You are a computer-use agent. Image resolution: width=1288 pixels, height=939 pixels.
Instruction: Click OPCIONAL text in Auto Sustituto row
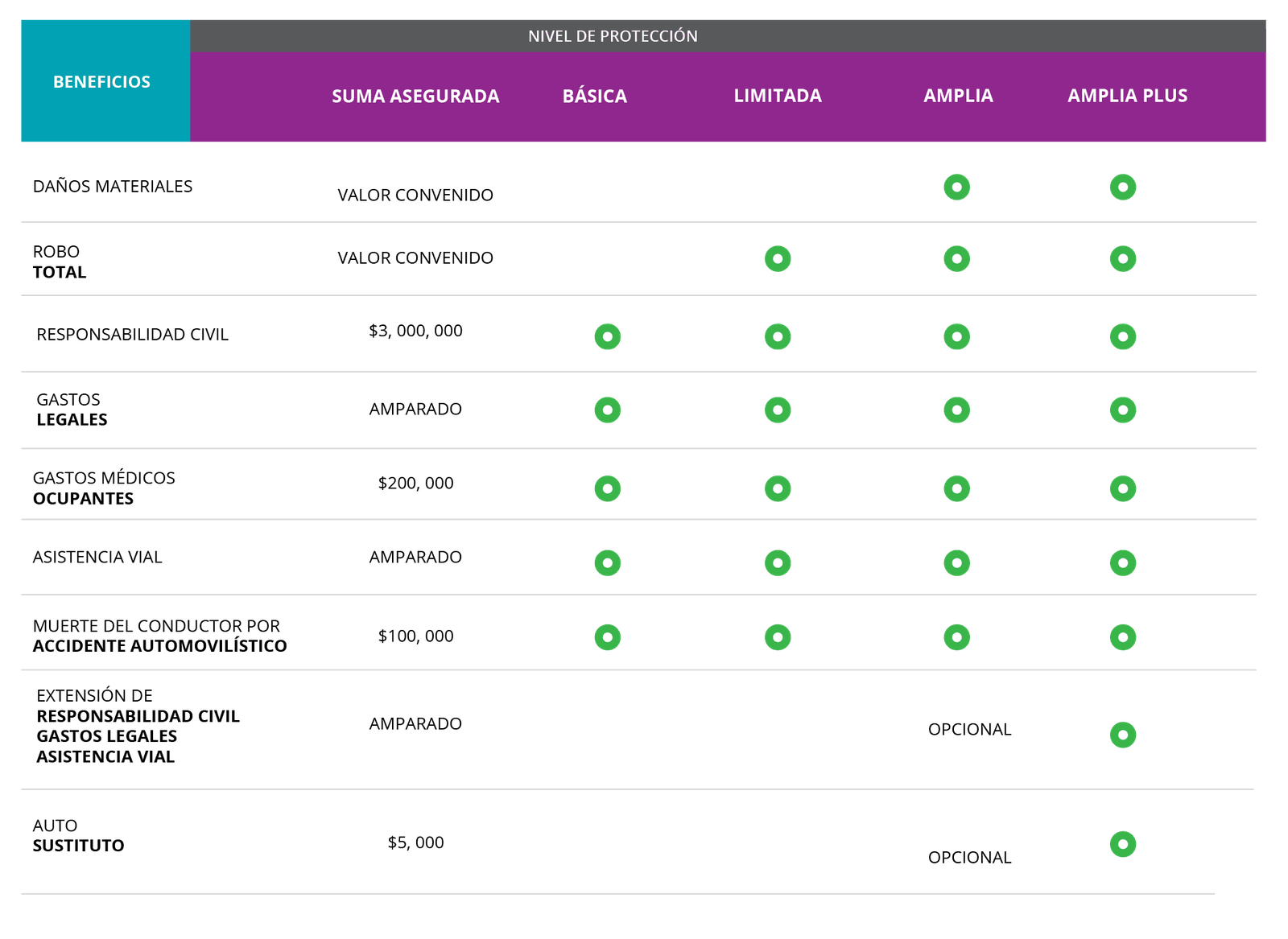pyautogui.click(x=969, y=858)
